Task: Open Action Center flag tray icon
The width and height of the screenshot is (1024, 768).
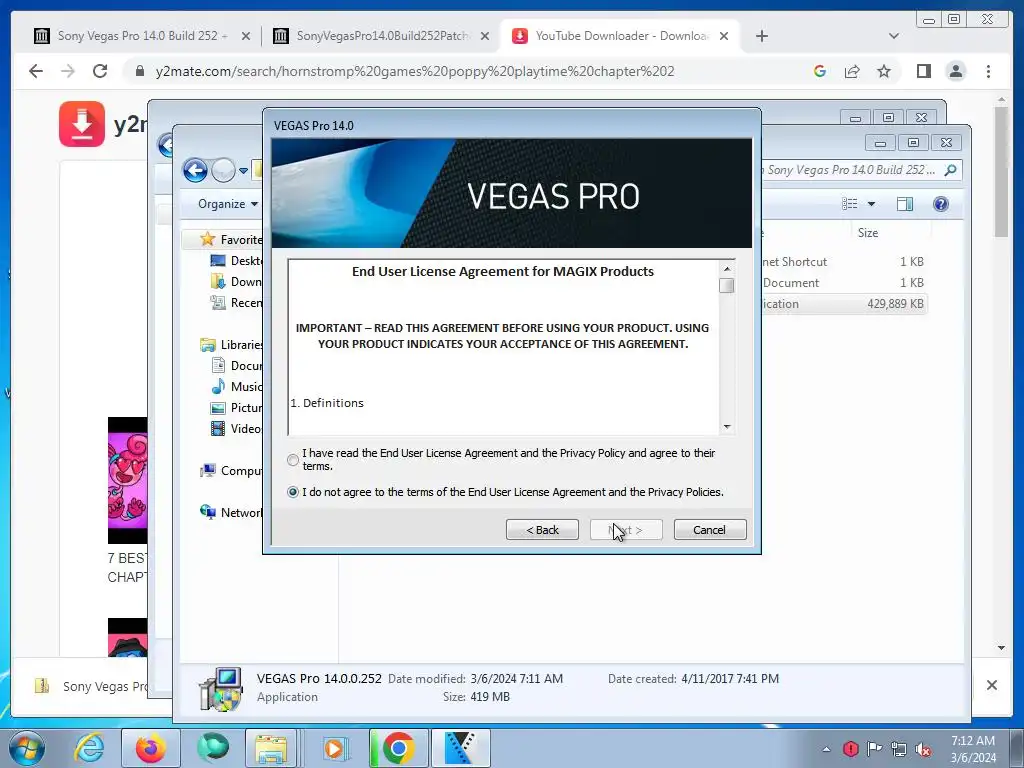Action: coord(874,749)
